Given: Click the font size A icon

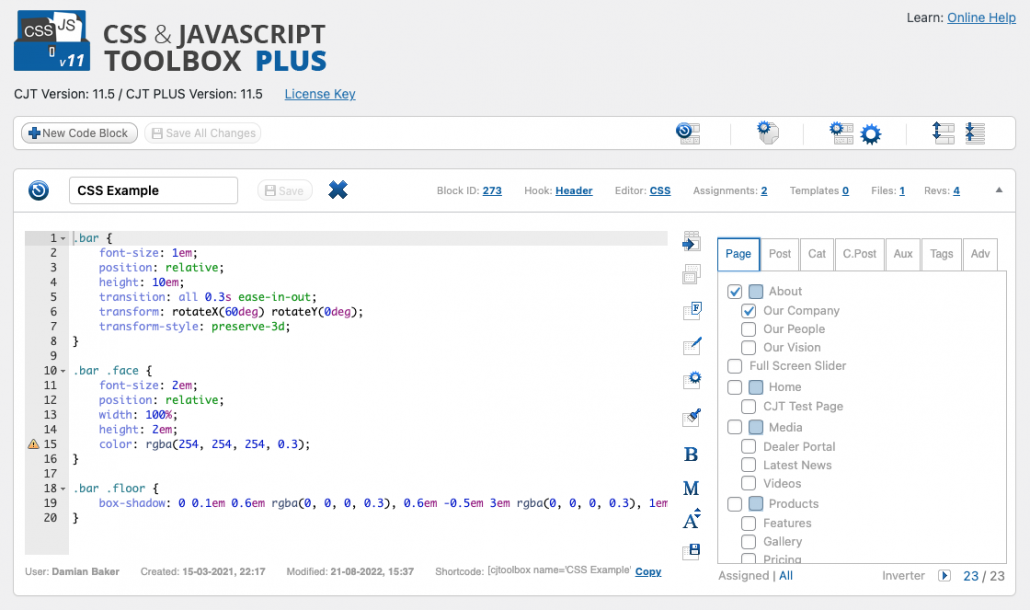Looking at the screenshot, I should [x=691, y=519].
